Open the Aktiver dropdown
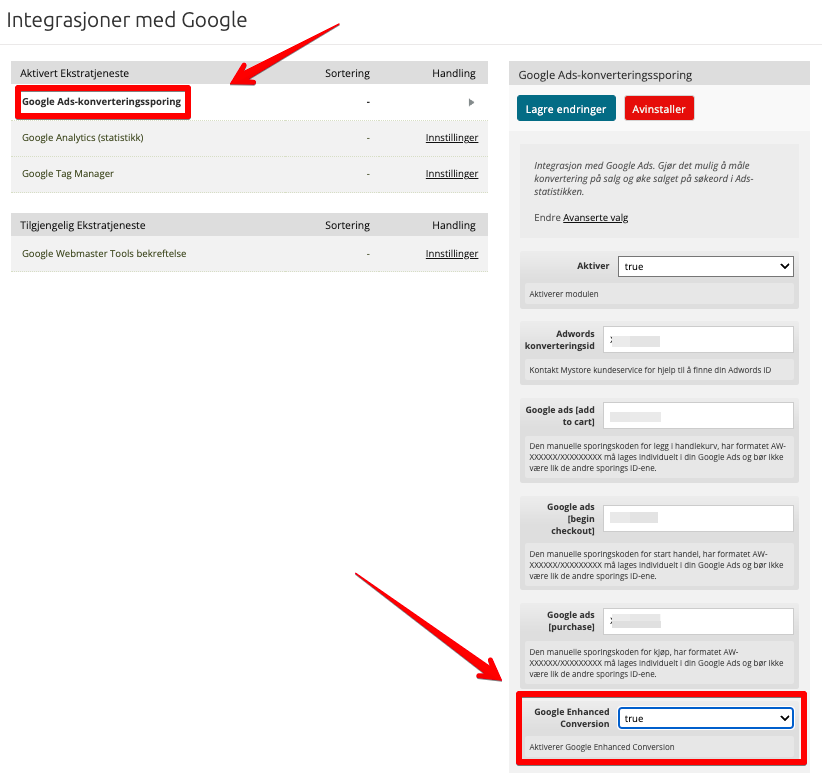 tap(706, 266)
